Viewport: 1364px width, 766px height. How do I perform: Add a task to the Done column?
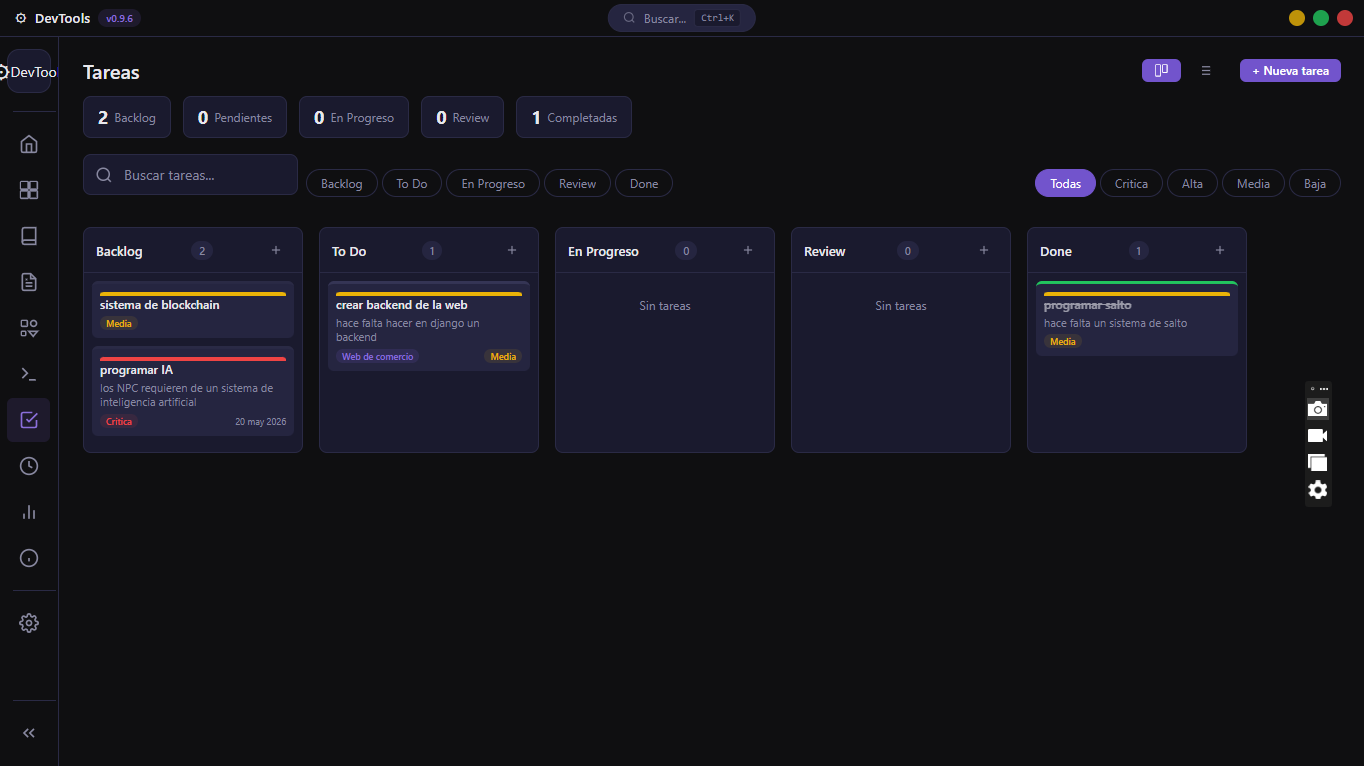[1220, 251]
